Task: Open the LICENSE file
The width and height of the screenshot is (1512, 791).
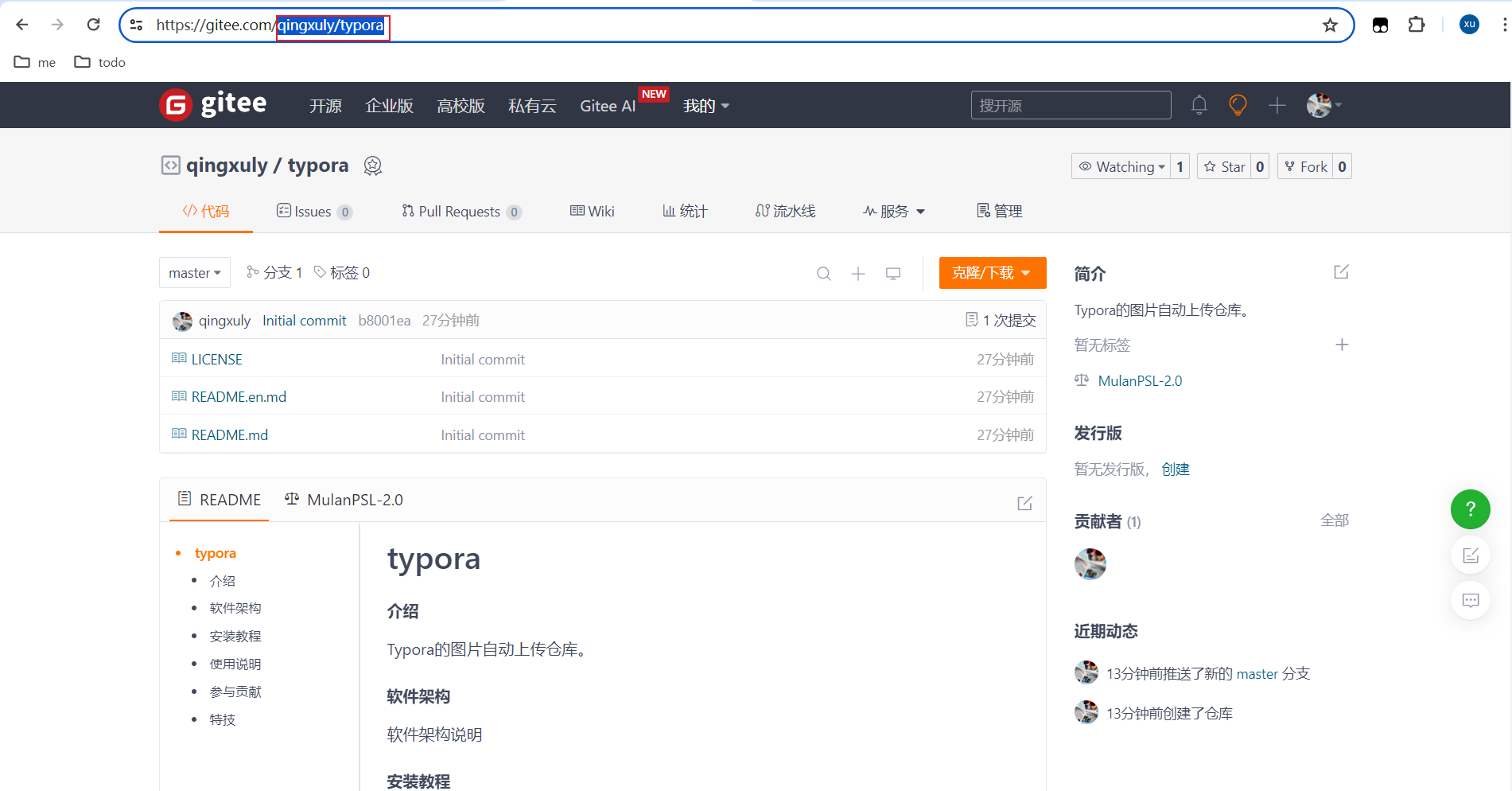Action: [x=216, y=359]
